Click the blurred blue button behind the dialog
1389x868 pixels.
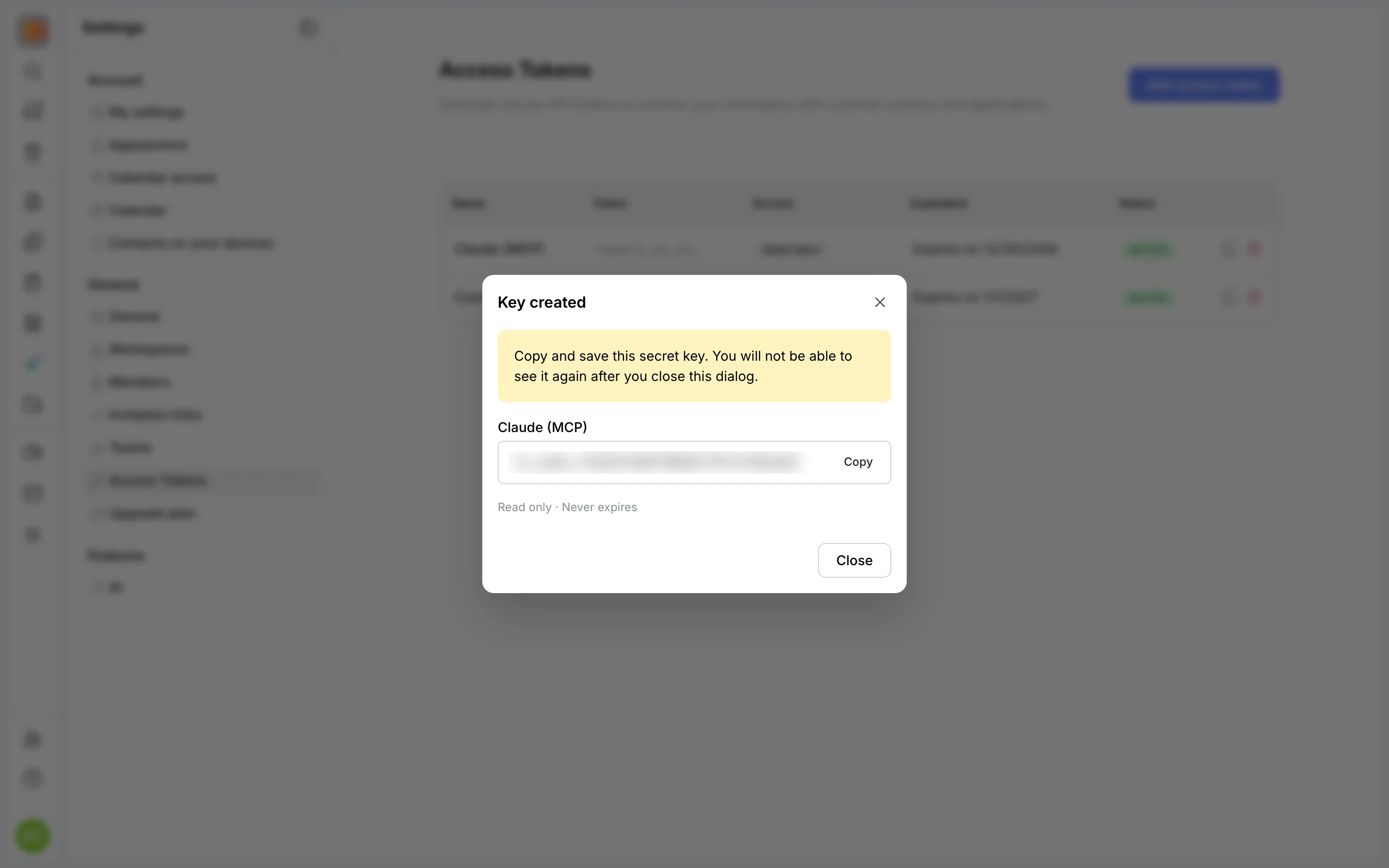click(1204, 85)
